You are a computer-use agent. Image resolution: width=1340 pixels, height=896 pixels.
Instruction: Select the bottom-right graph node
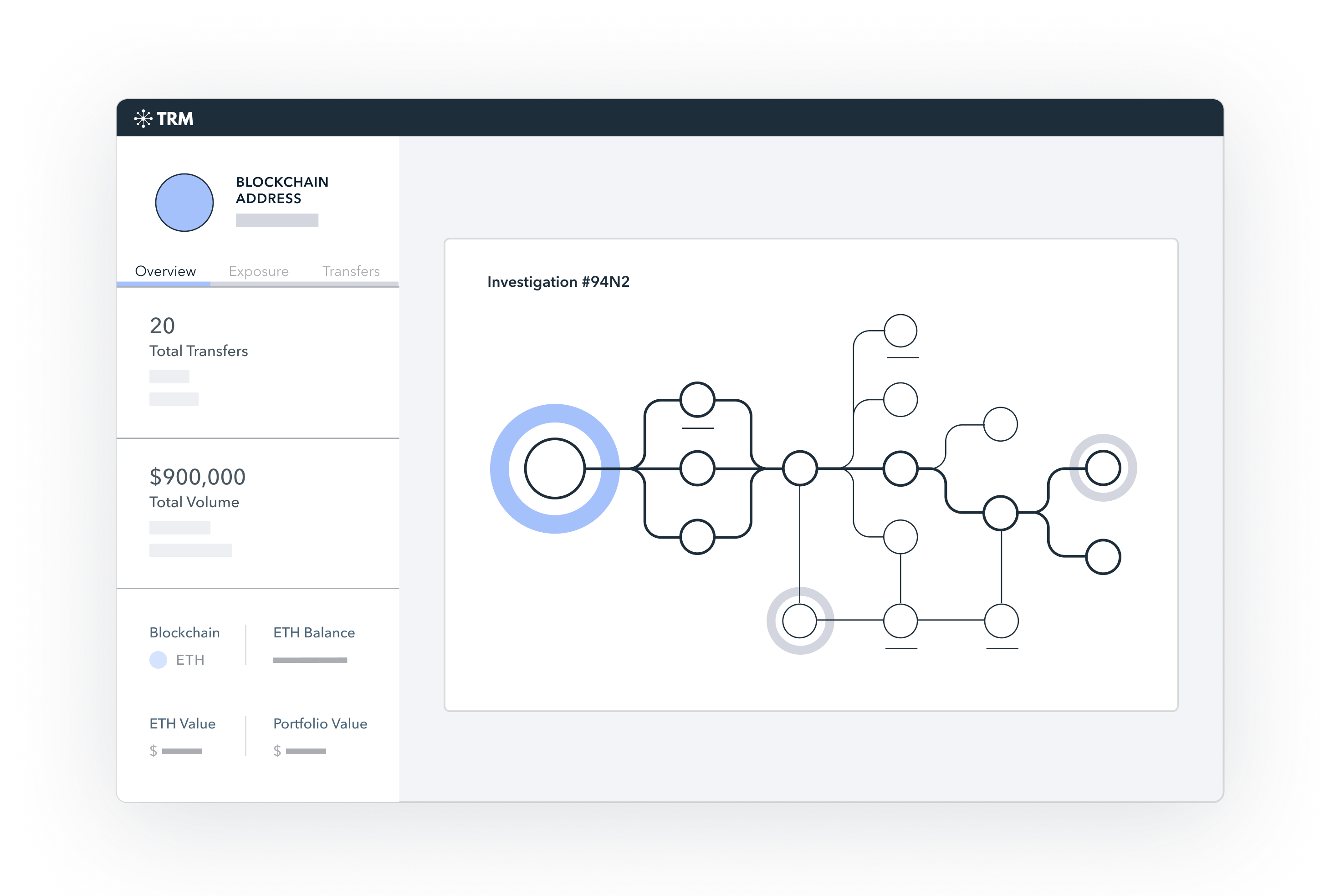point(1103,556)
